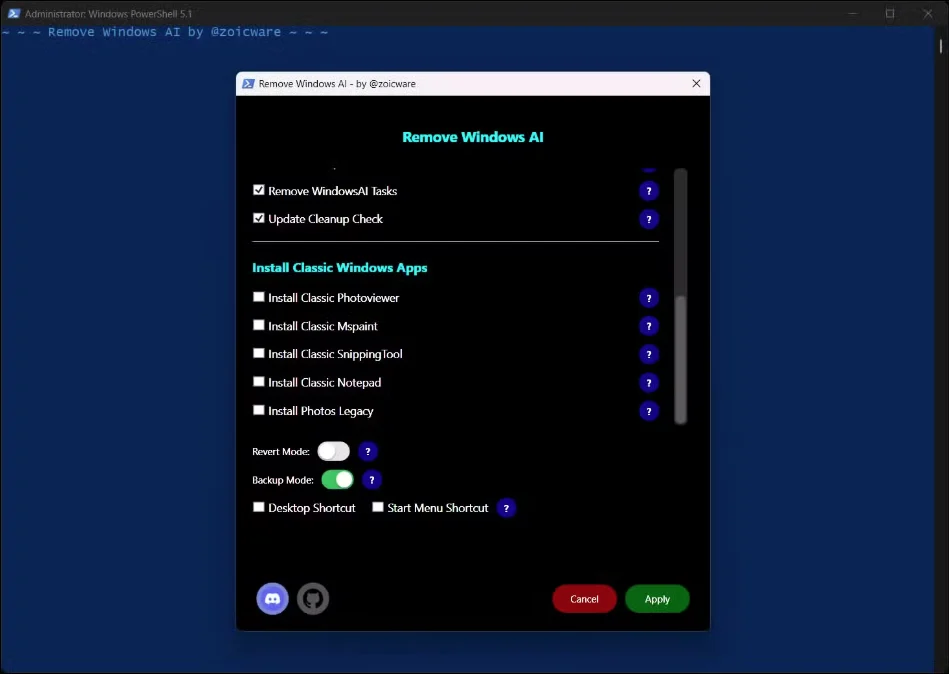This screenshot has height=674, width=949.
Task: Show help for Install Classic Notepad
Action: (649, 383)
